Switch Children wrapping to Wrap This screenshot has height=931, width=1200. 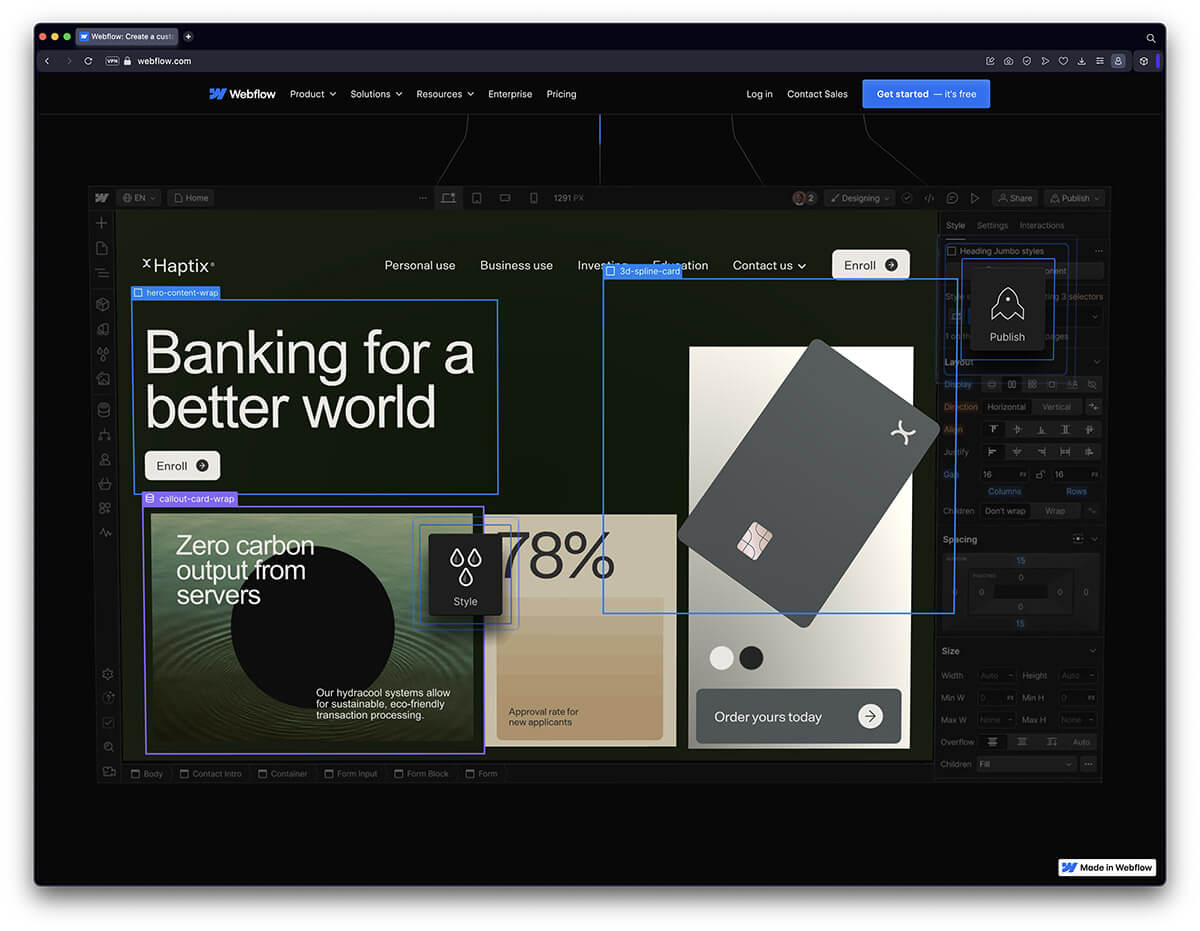click(x=1054, y=511)
